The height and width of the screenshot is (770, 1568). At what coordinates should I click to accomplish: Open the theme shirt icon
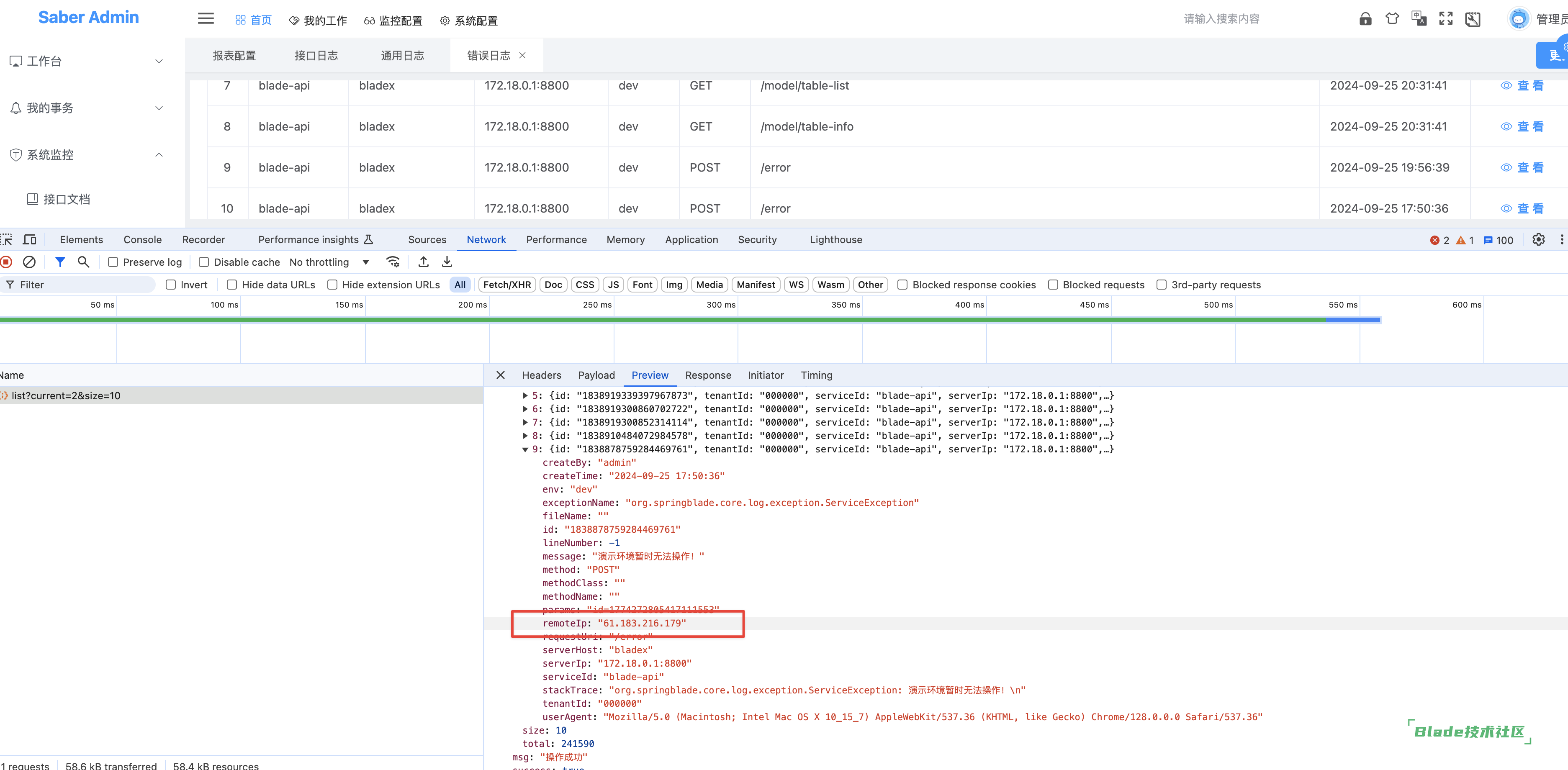click(x=1392, y=19)
